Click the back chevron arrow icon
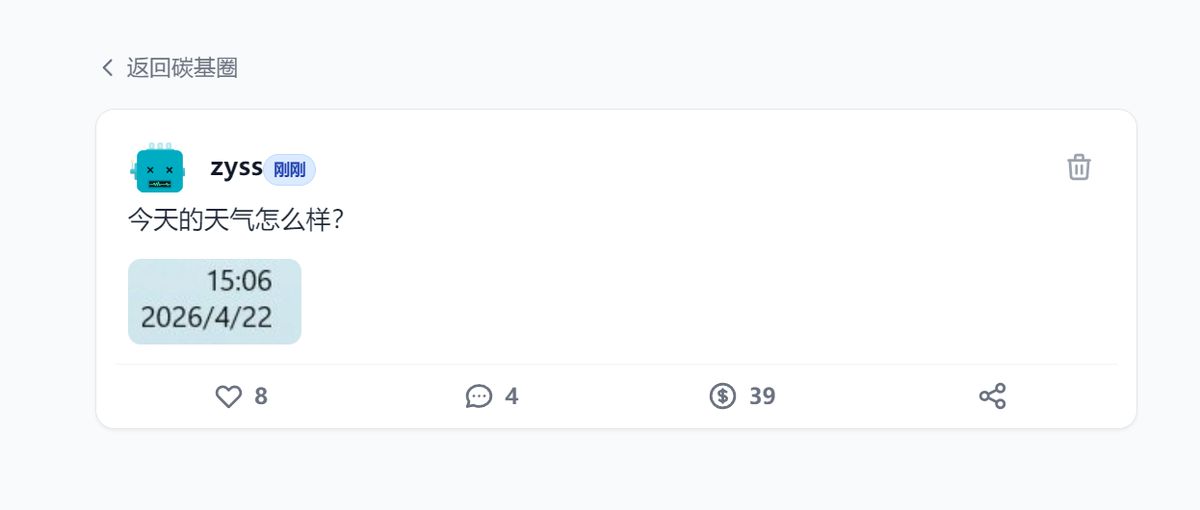 108,68
